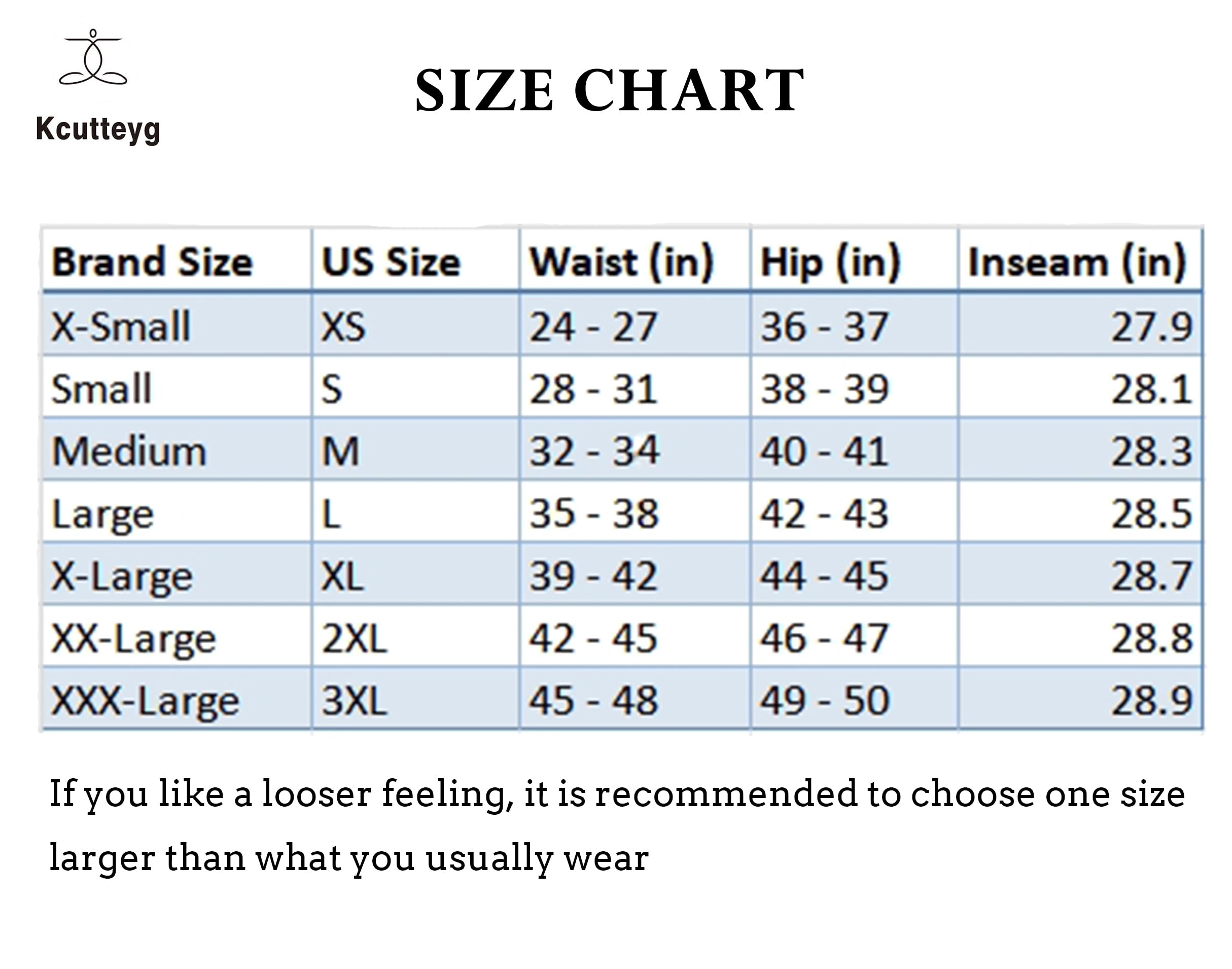Click the Kcutteyg yoga figure logo
1232x969 pixels.
[93, 58]
